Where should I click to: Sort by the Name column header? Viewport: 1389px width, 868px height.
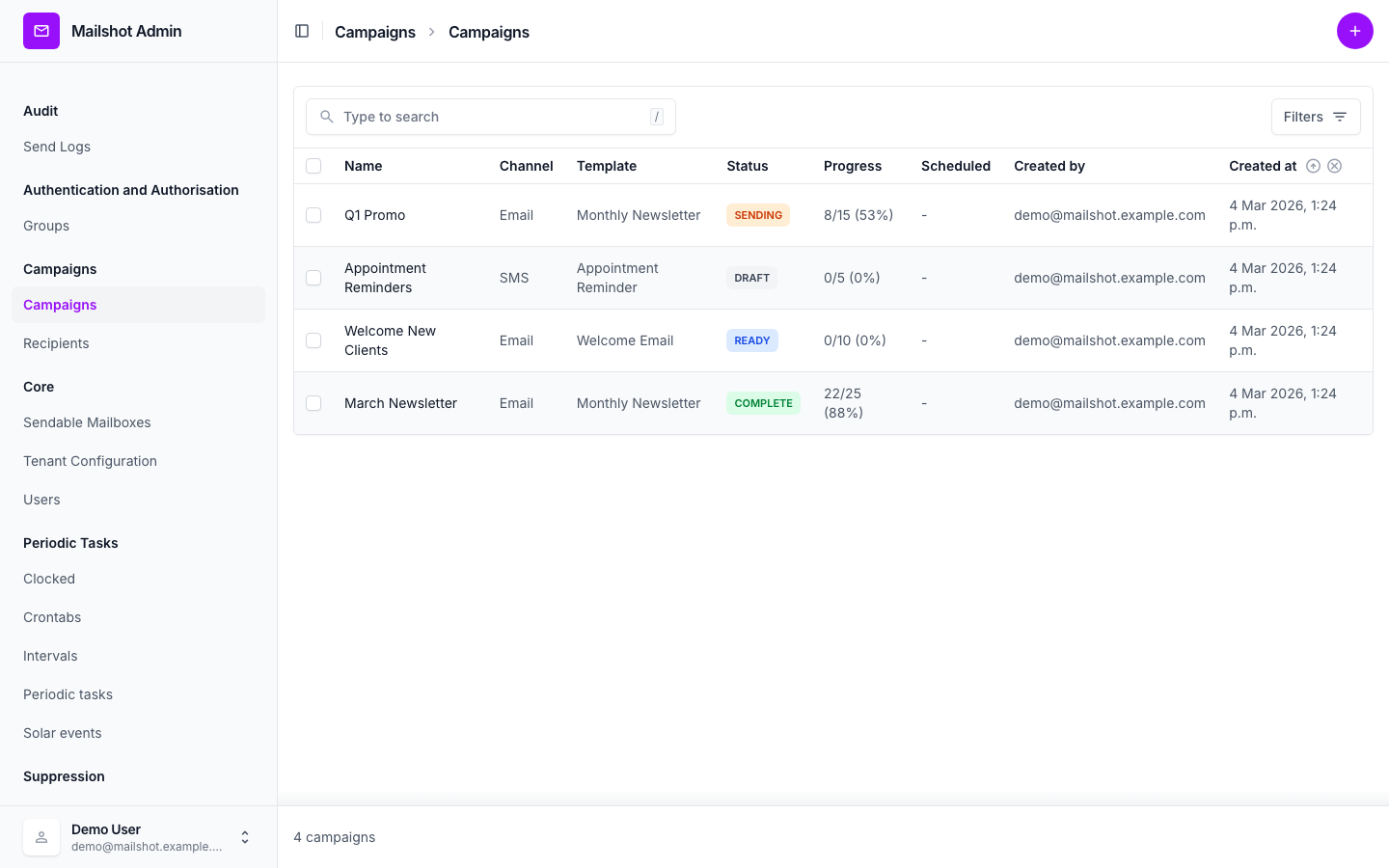(x=364, y=166)
